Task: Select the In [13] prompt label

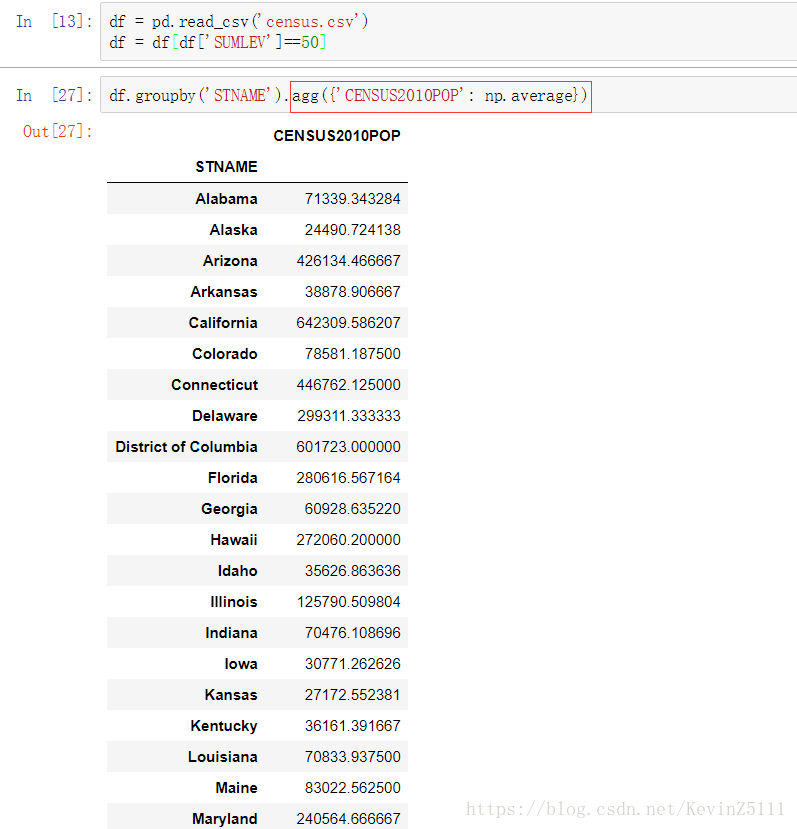Action: click(x=54, y=22)
